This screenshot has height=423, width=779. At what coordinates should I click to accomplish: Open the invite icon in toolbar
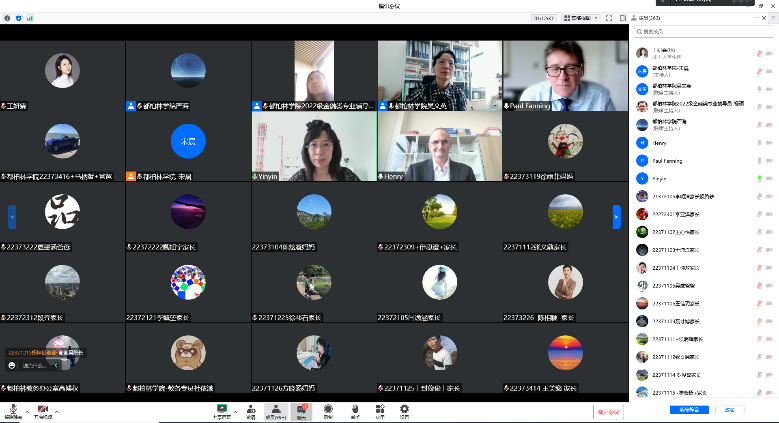(x=251, y=409)
